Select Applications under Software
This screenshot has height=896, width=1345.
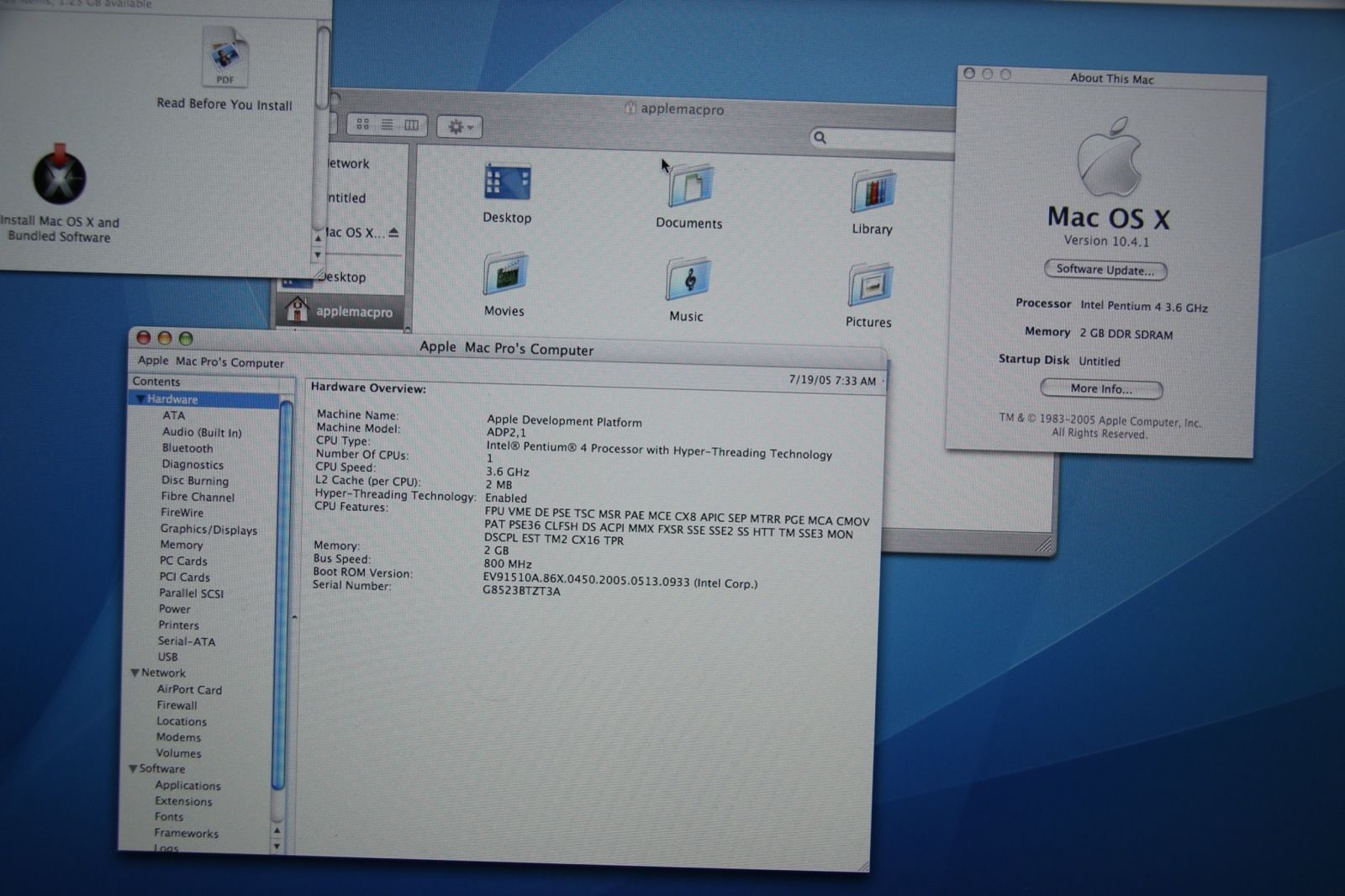(187, 786)
